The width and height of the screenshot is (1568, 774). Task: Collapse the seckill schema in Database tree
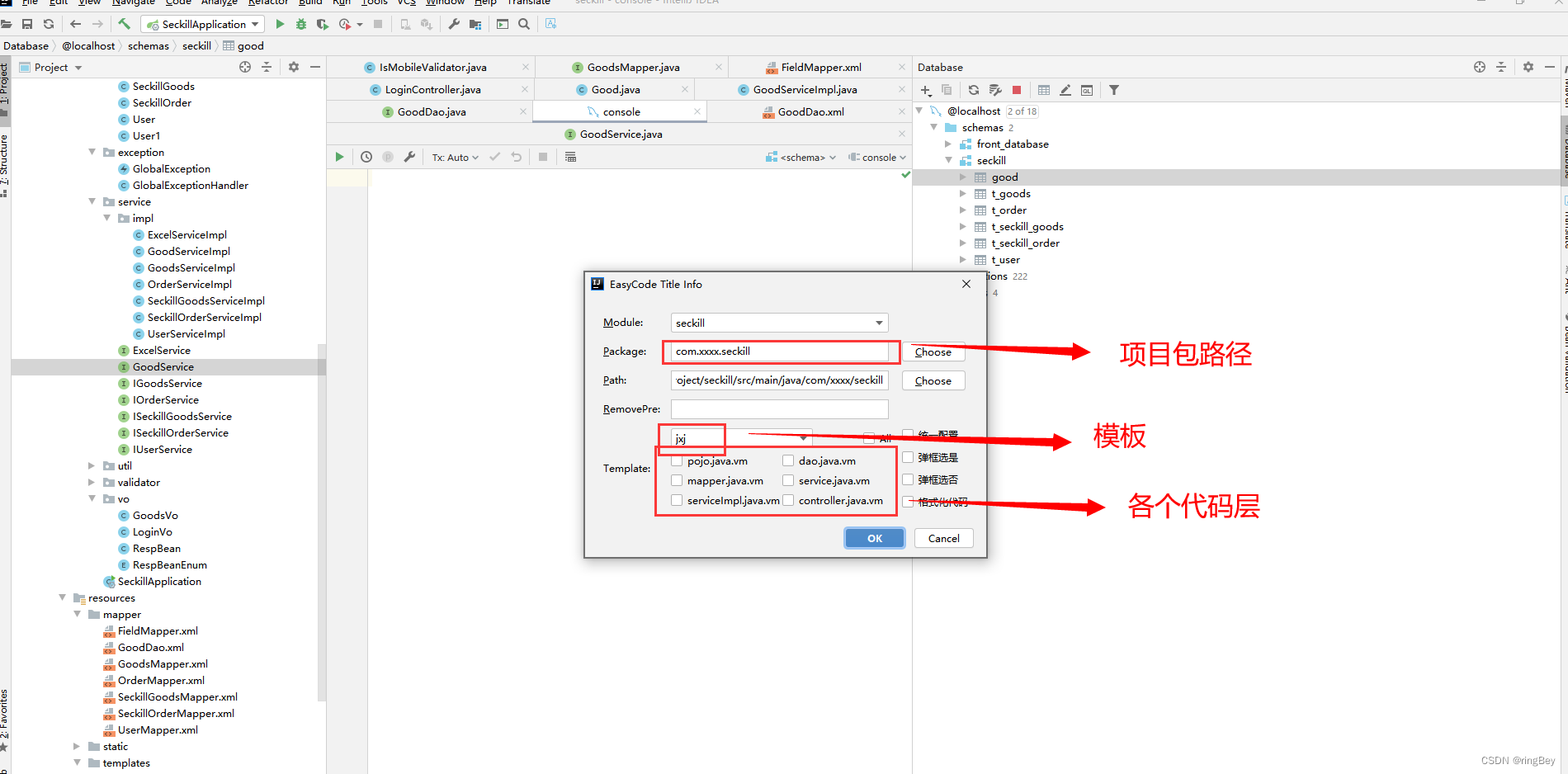pyautogui.click(x=948, y=160)
